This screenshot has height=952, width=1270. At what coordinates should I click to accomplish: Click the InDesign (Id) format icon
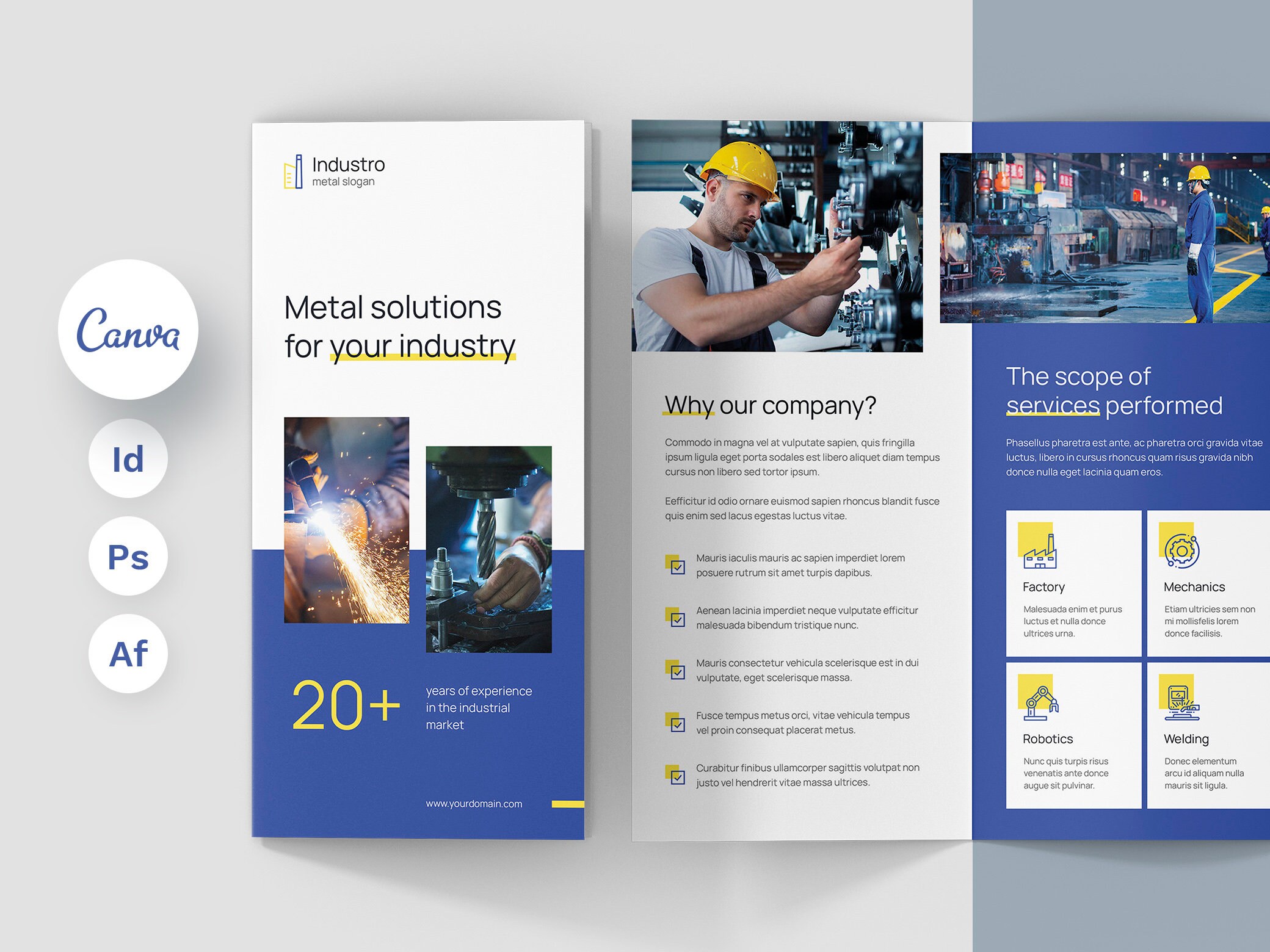click(x=128, y=460)
